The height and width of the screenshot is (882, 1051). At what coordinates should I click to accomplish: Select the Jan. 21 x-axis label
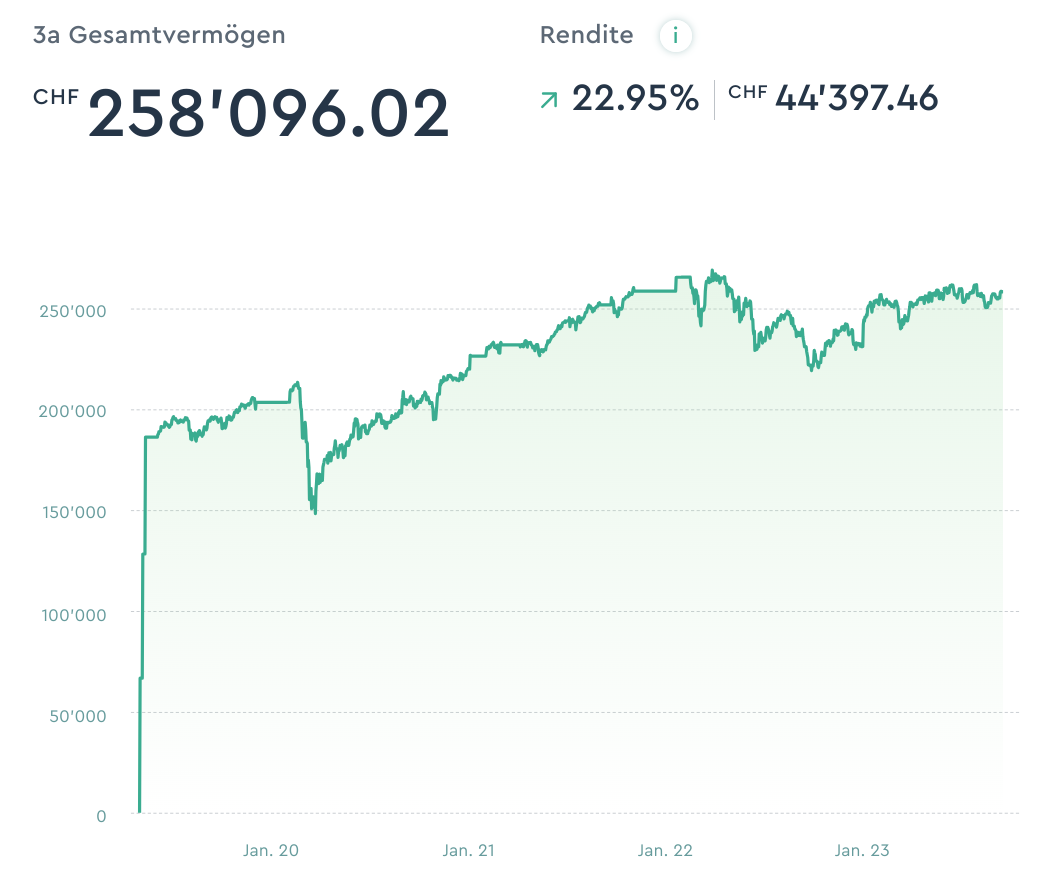point(469,851)
